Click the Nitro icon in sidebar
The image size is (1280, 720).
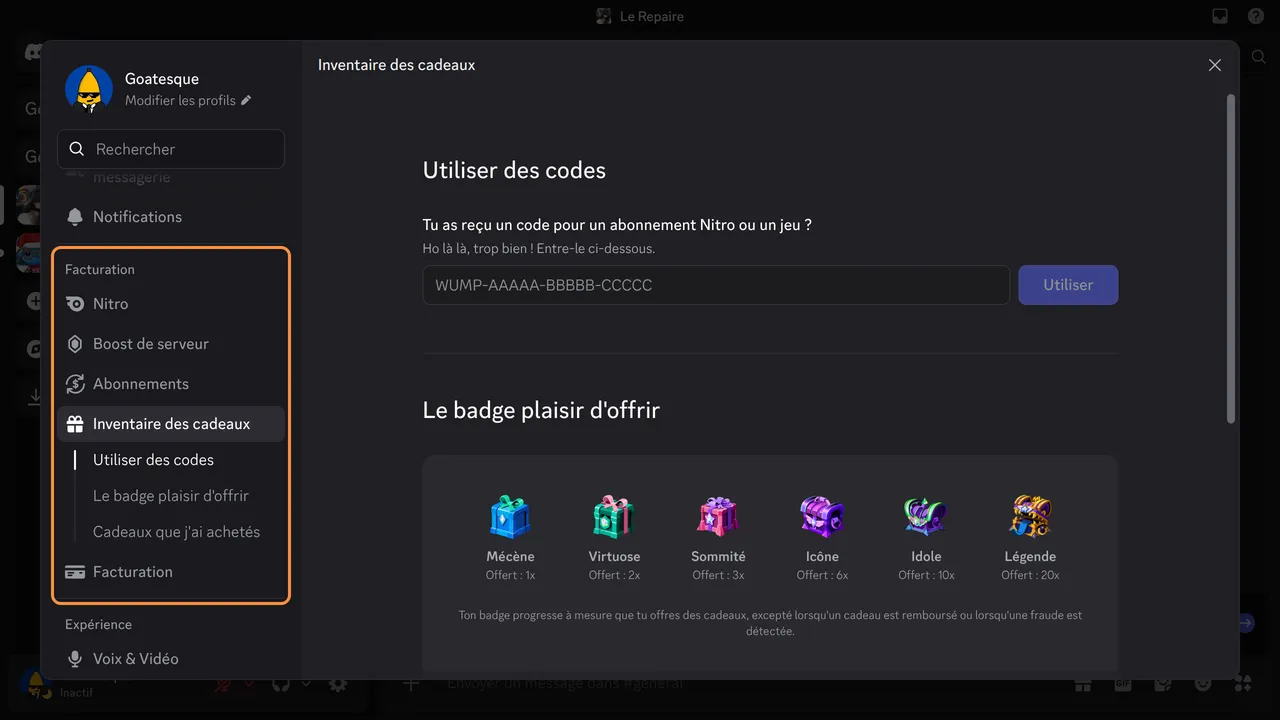tap(75, 304)
